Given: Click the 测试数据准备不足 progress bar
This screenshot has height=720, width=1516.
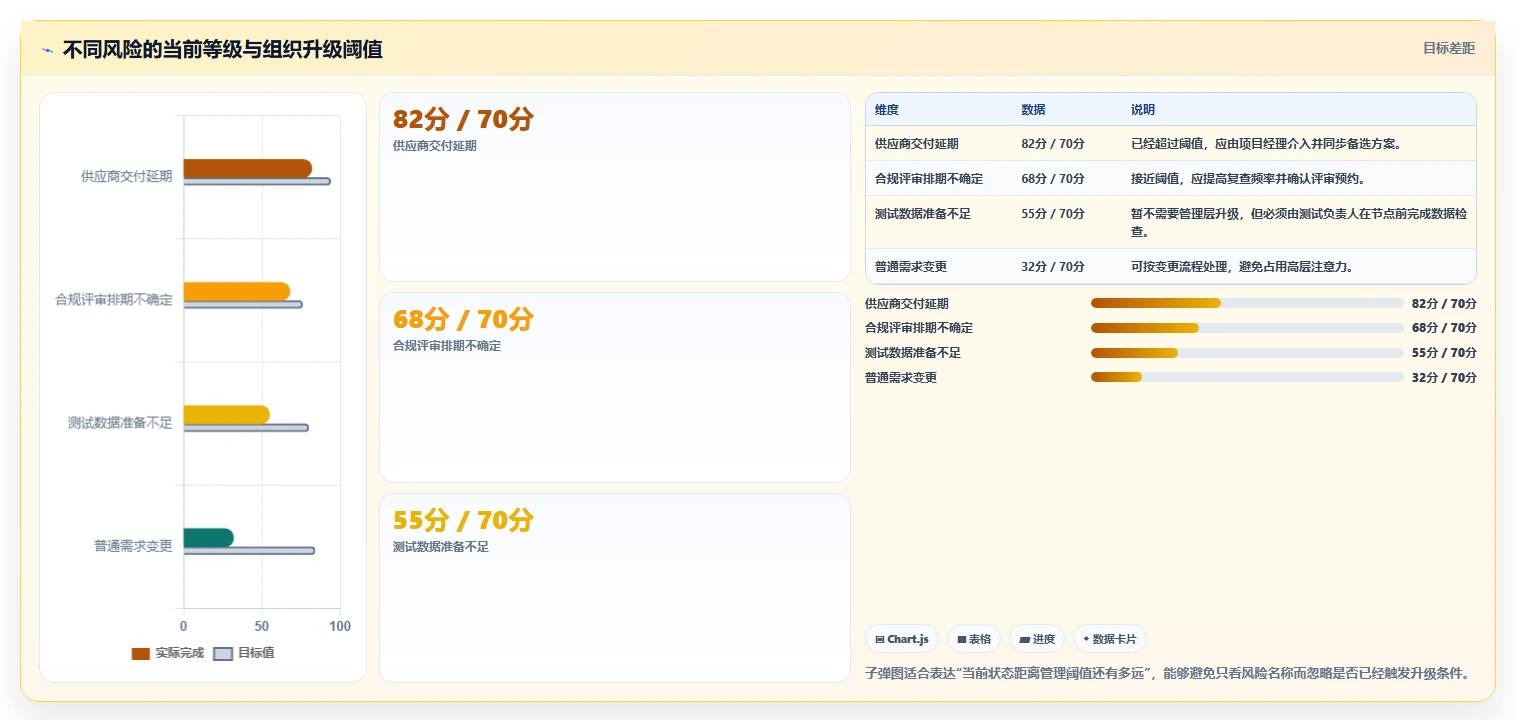Looking at the screenshot, I should [x=1247, y=353].
